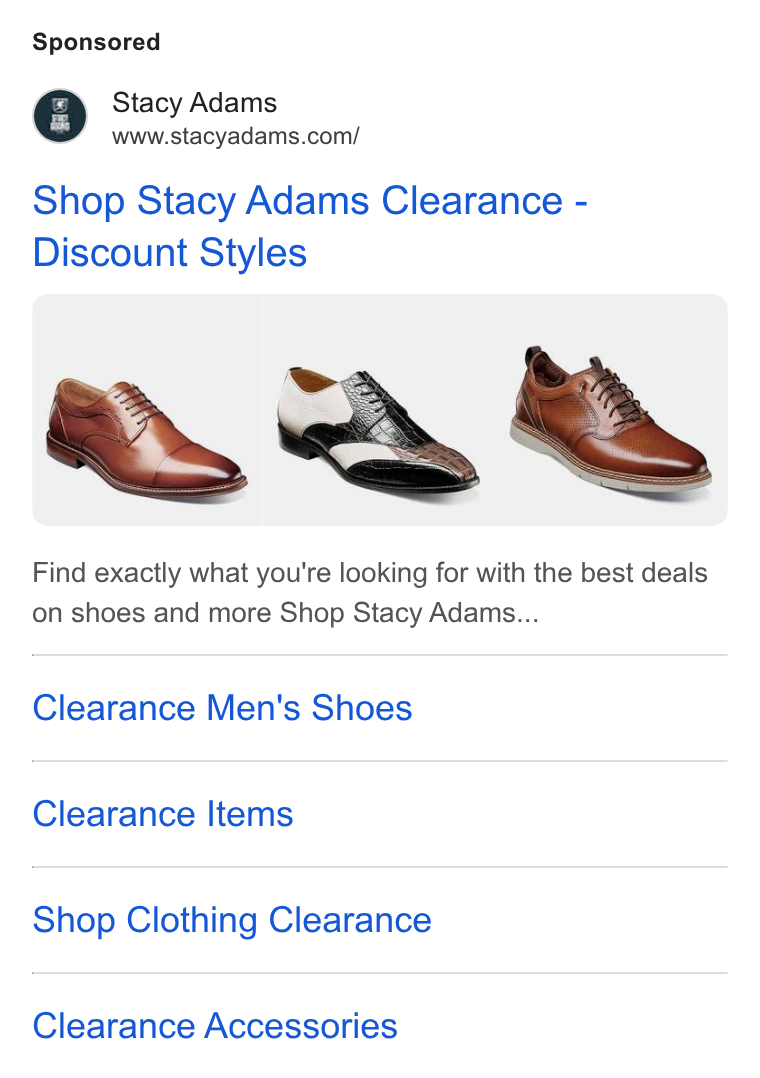The image size is (760, 1078).
Task: Go to Shop Clothing Clearance
Action: pyautogui.click(x=232, y=920)
